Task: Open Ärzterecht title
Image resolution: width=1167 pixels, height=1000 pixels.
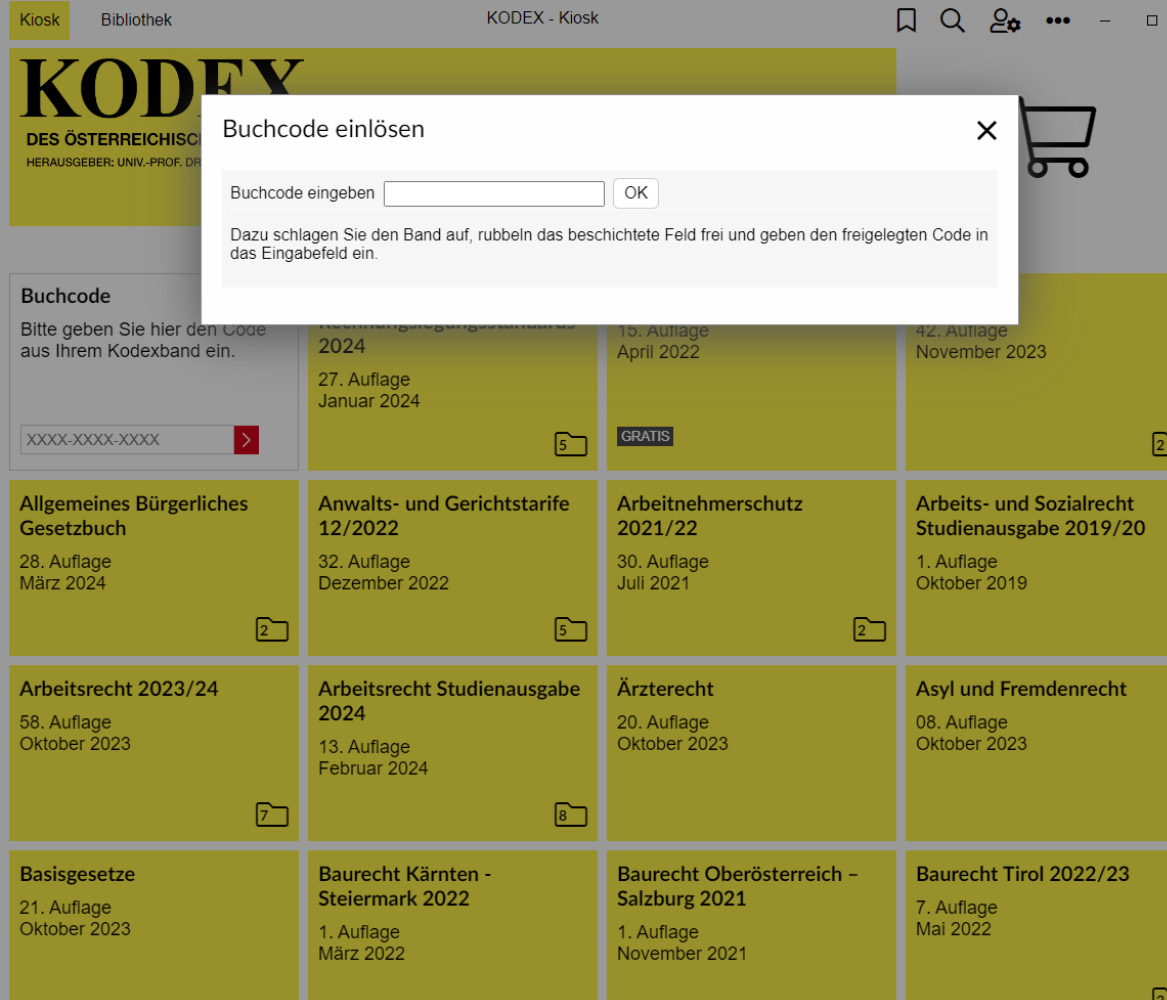Action: (x=665, y=689)
